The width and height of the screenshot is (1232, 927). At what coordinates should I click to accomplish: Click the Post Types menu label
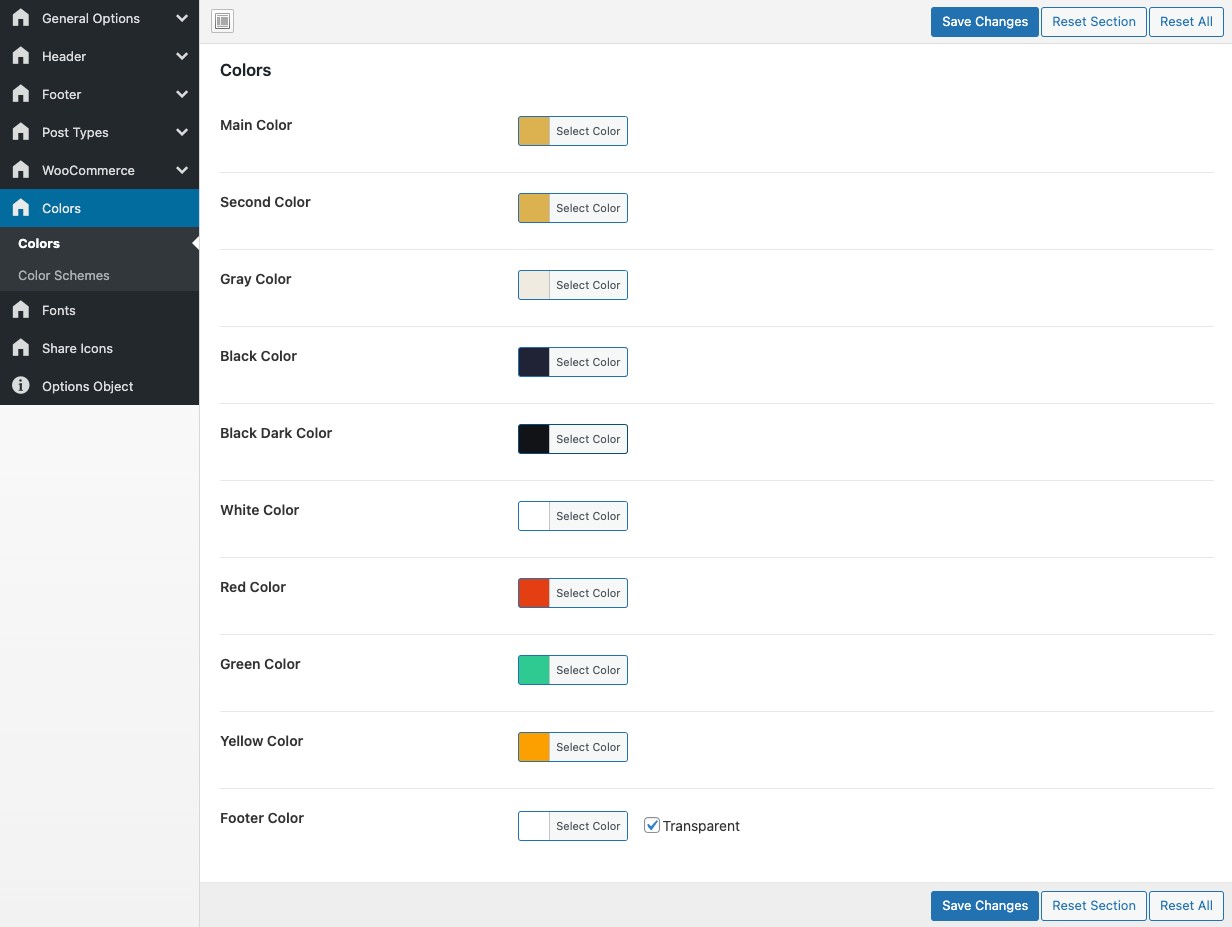[75, 132]
